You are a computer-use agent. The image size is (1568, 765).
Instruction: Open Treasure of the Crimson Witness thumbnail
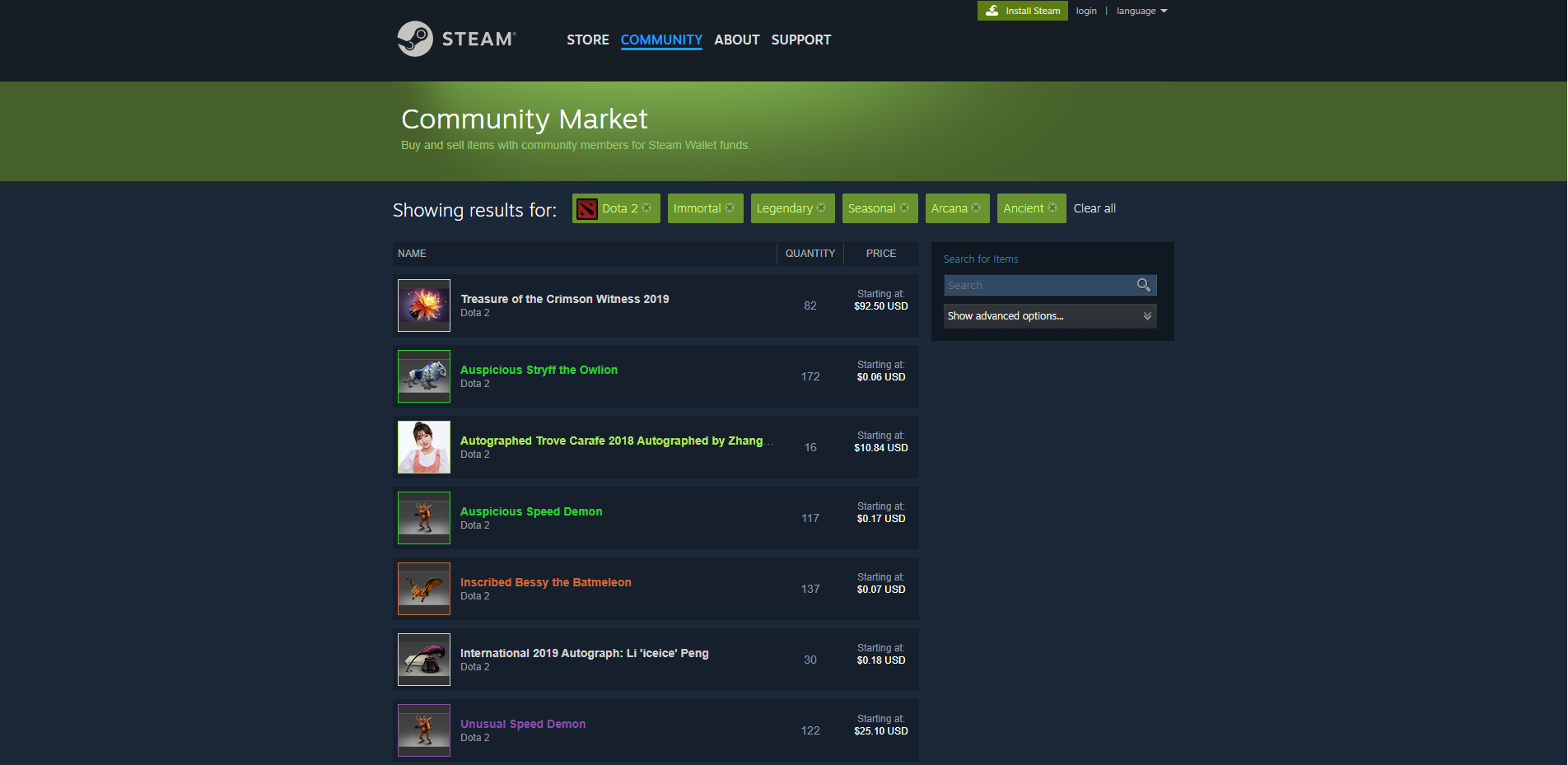(424, 306)
